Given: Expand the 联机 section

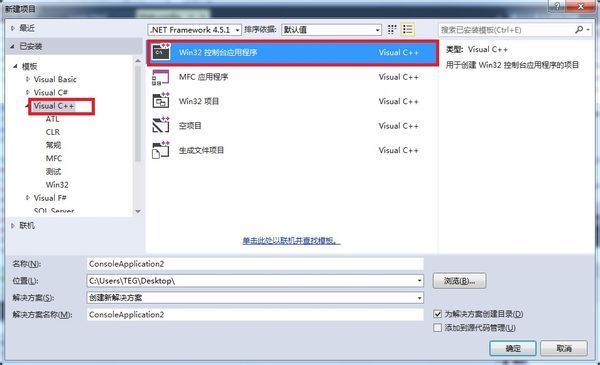Looking at the screenshot, I should pos(13,225).
